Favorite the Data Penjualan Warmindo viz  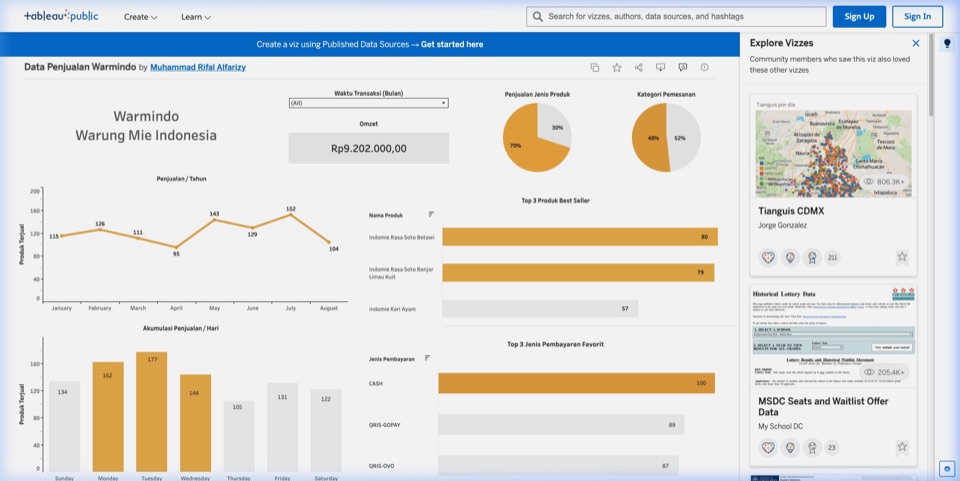click(x=617, y=67)
